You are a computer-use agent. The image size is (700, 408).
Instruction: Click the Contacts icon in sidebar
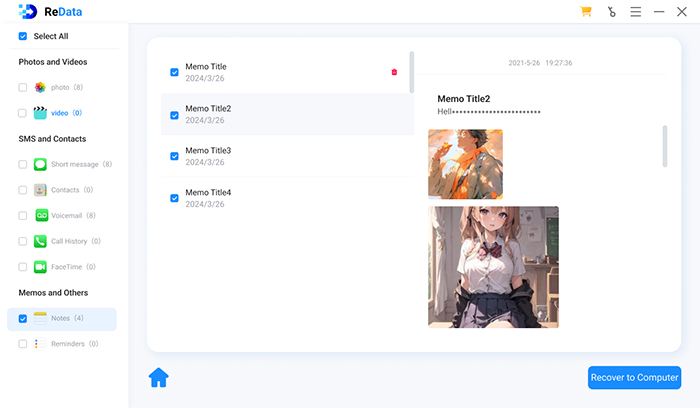(41, 189)
